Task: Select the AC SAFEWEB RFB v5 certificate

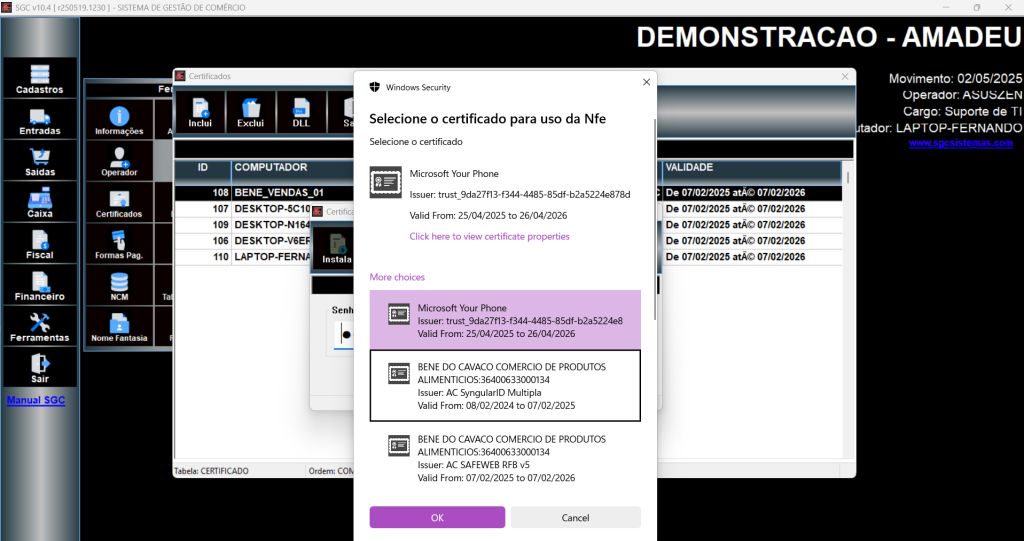Action: [505, 458]
